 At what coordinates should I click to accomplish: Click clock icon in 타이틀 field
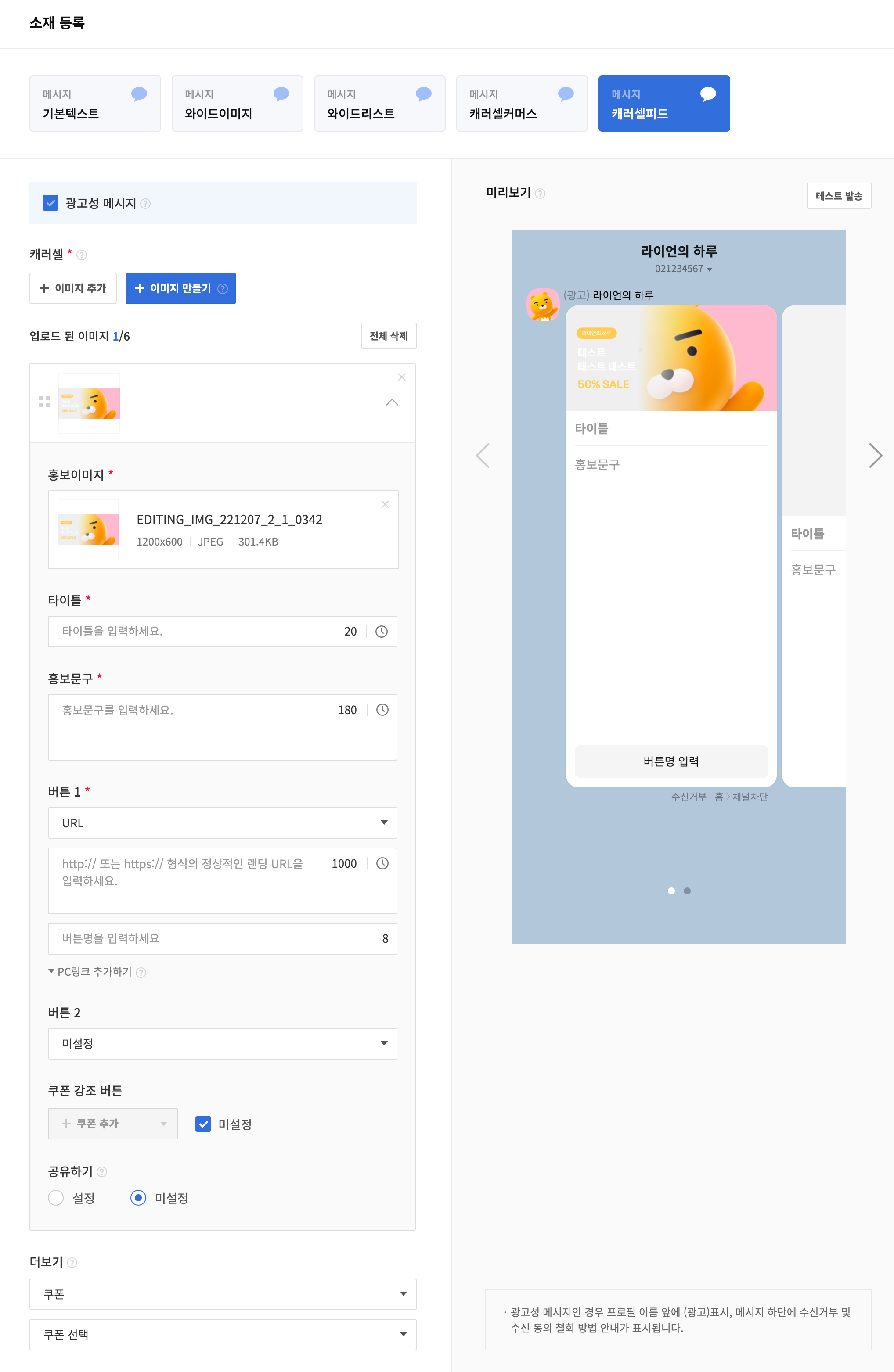point(381,632)
